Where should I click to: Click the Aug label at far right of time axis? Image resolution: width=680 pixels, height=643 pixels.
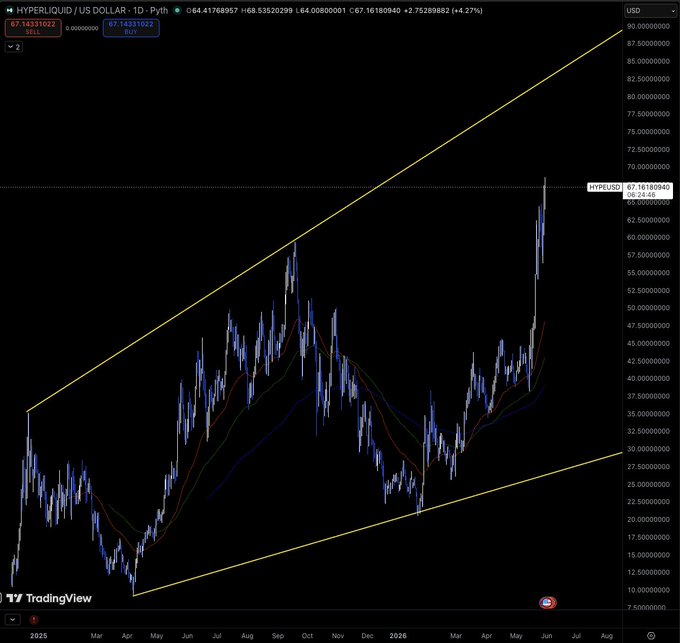coord(607,636)
